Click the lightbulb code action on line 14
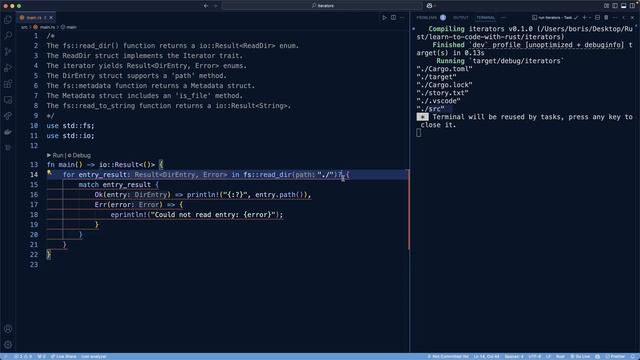 49,173
